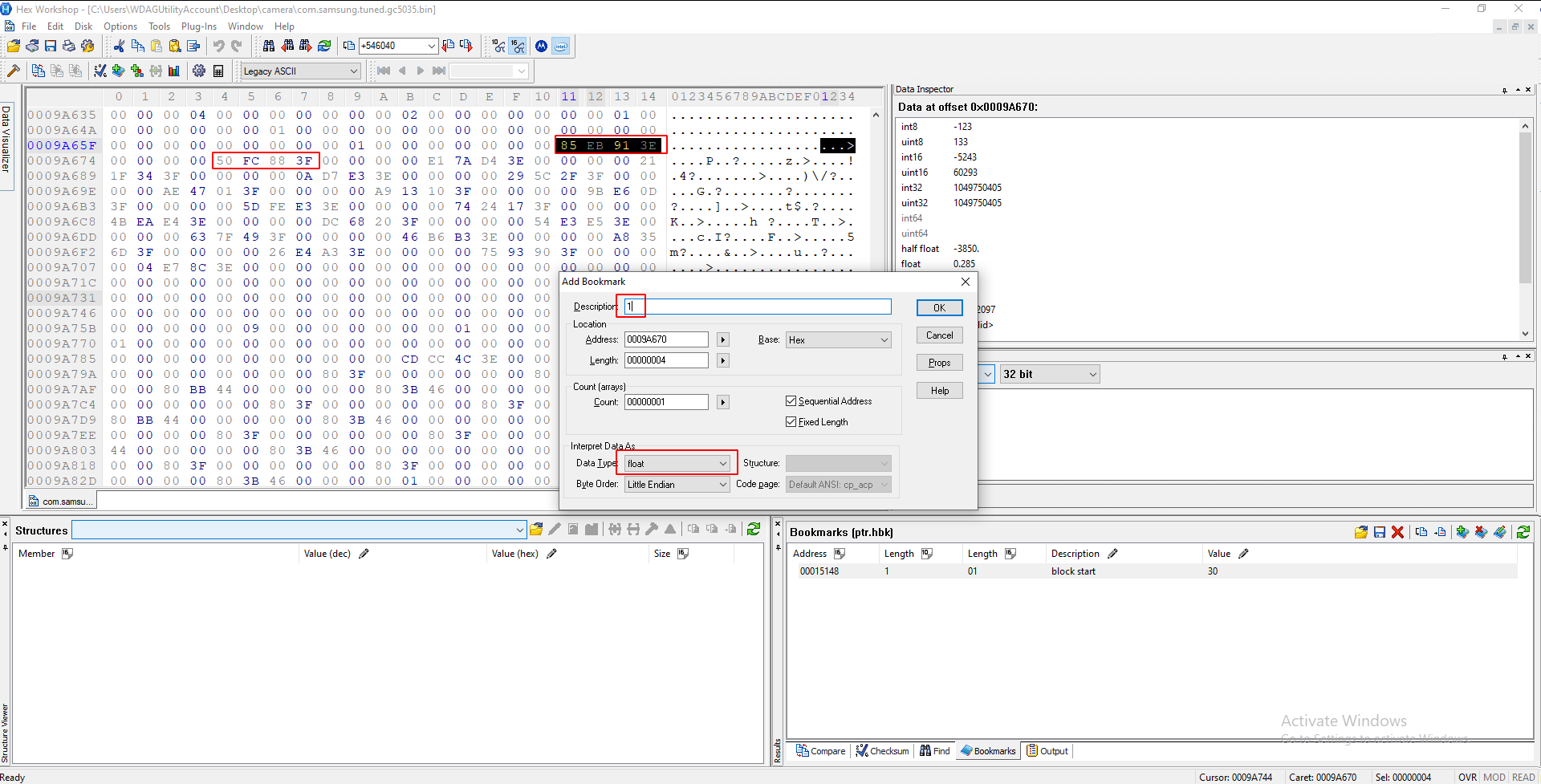
Task: Print using the printer toolbar icon
Action: [69, 47]
